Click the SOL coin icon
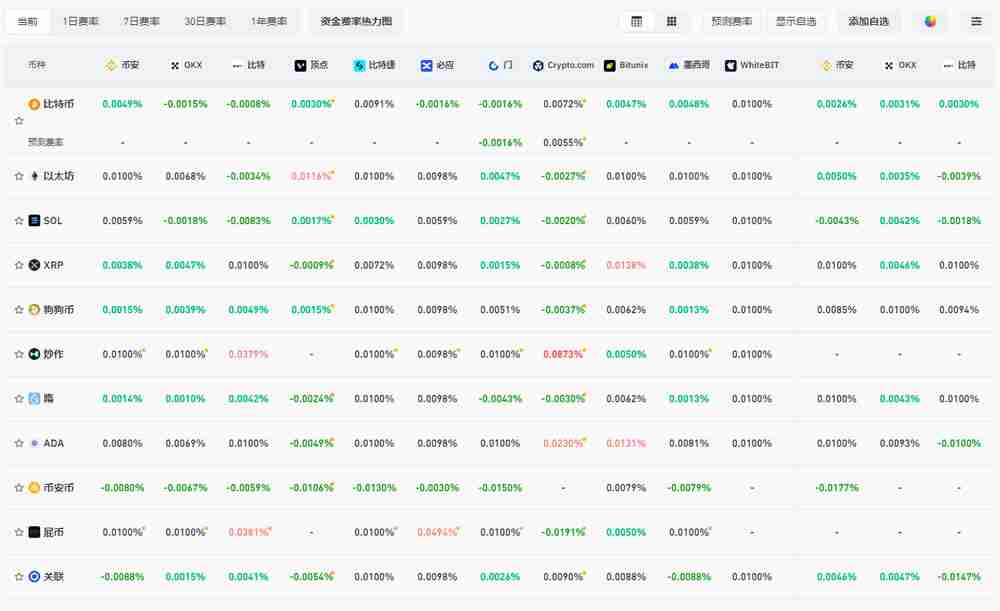The width and height of the screenshot is (1000, 611). click(x=34, y=221)
